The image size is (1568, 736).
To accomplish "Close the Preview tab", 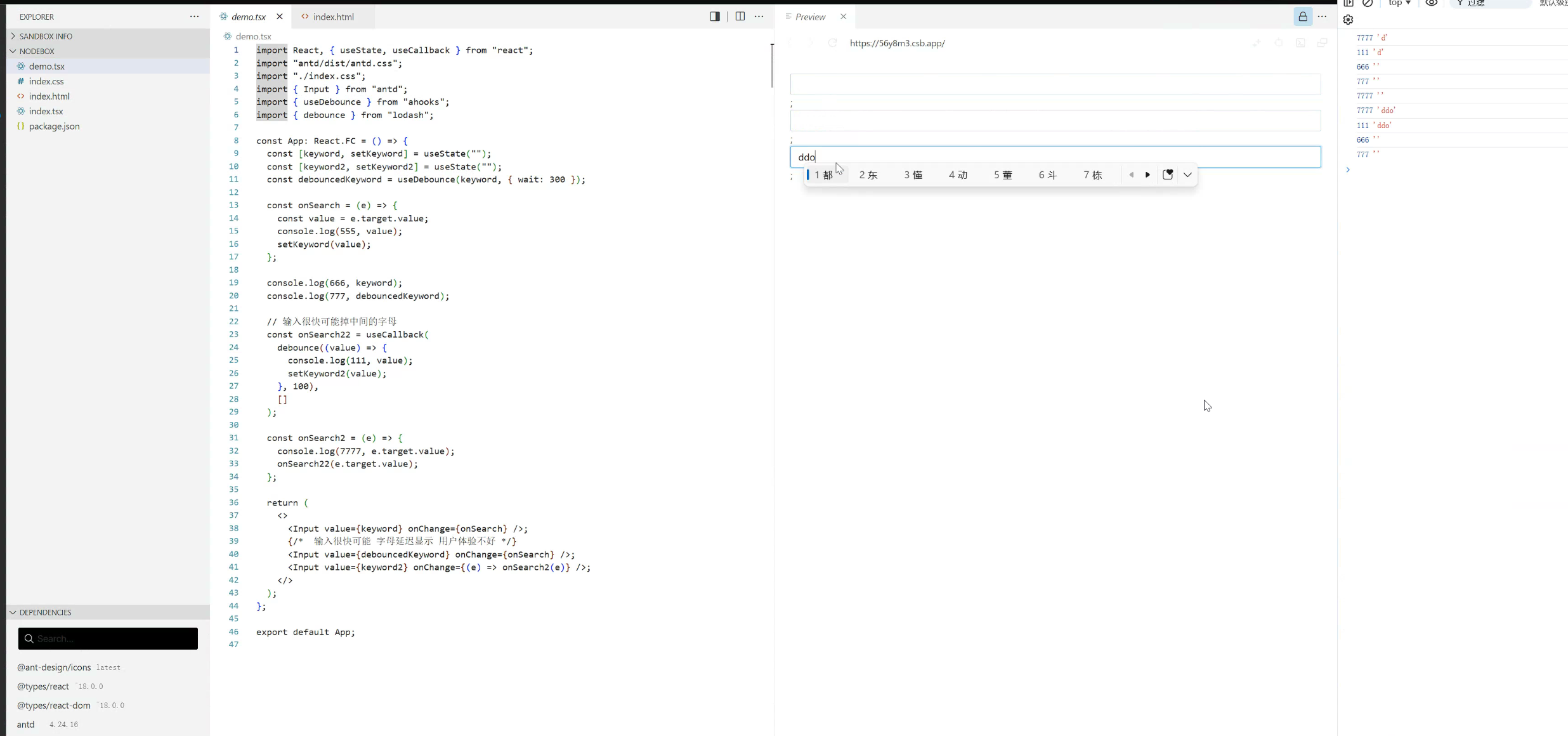I will 843,16.
